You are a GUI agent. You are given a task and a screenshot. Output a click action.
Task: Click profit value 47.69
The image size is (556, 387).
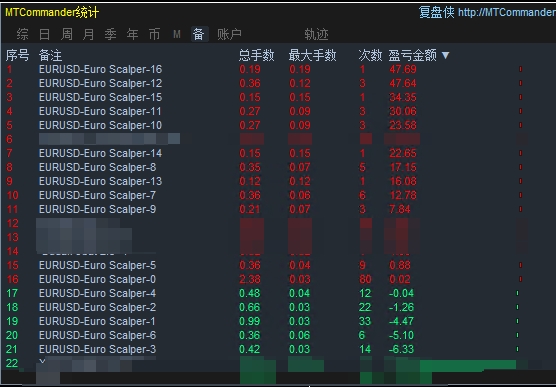[403, 69]
